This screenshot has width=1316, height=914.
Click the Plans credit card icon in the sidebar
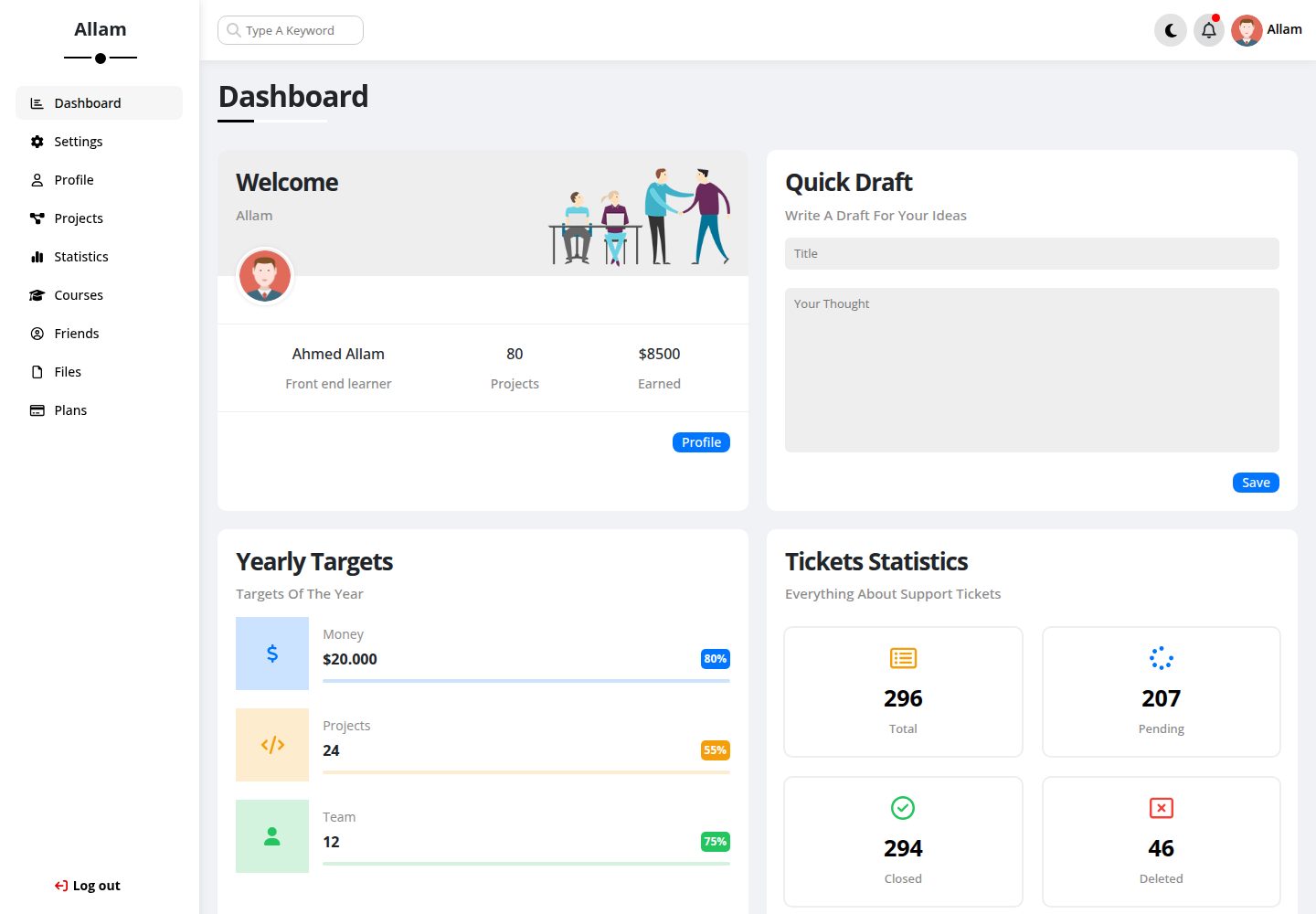pyautogui.click(x=37, y=410)
